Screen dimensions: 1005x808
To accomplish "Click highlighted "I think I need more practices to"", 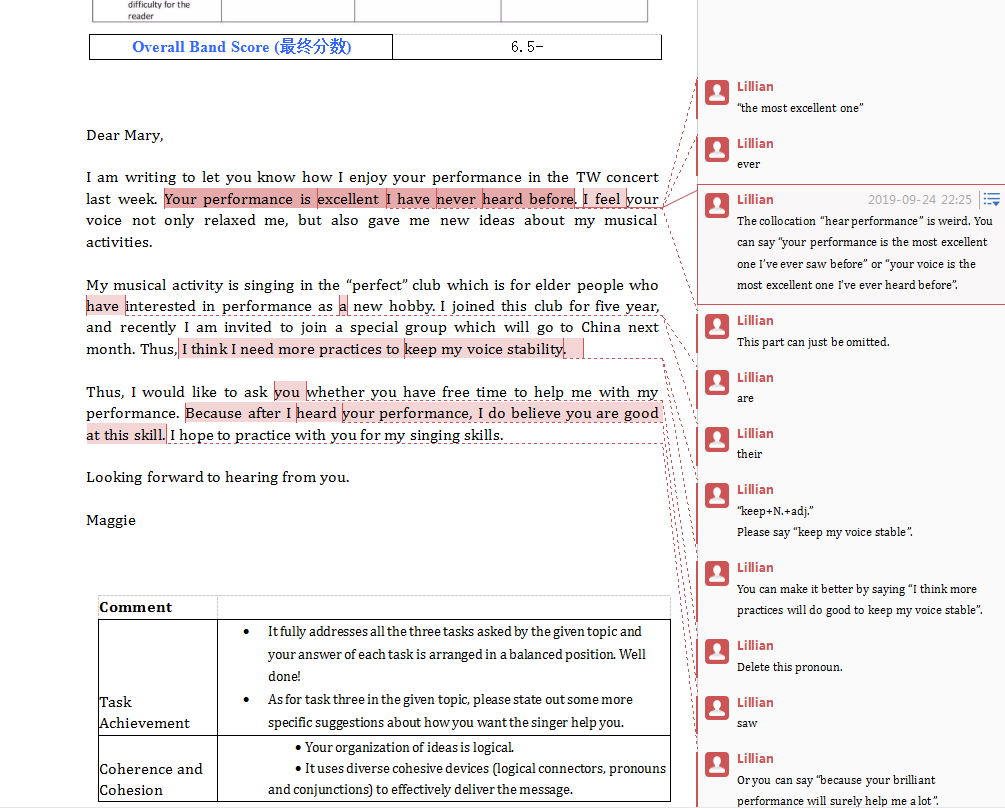I will click(x=290, y=349).
